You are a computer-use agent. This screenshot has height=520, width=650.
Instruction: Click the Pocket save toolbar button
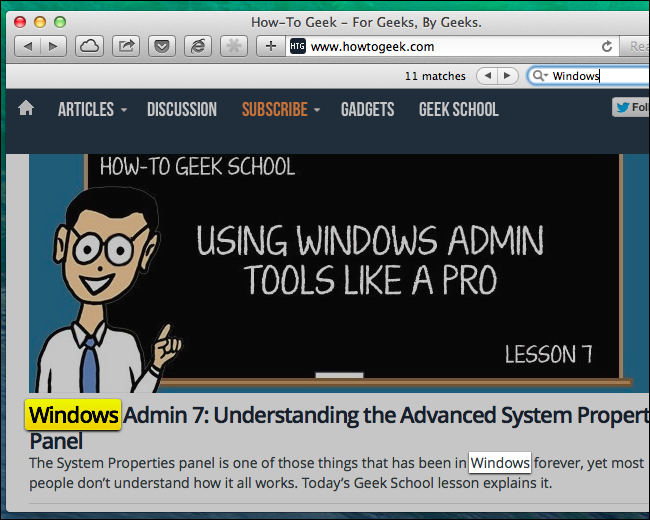click(162, 46)
